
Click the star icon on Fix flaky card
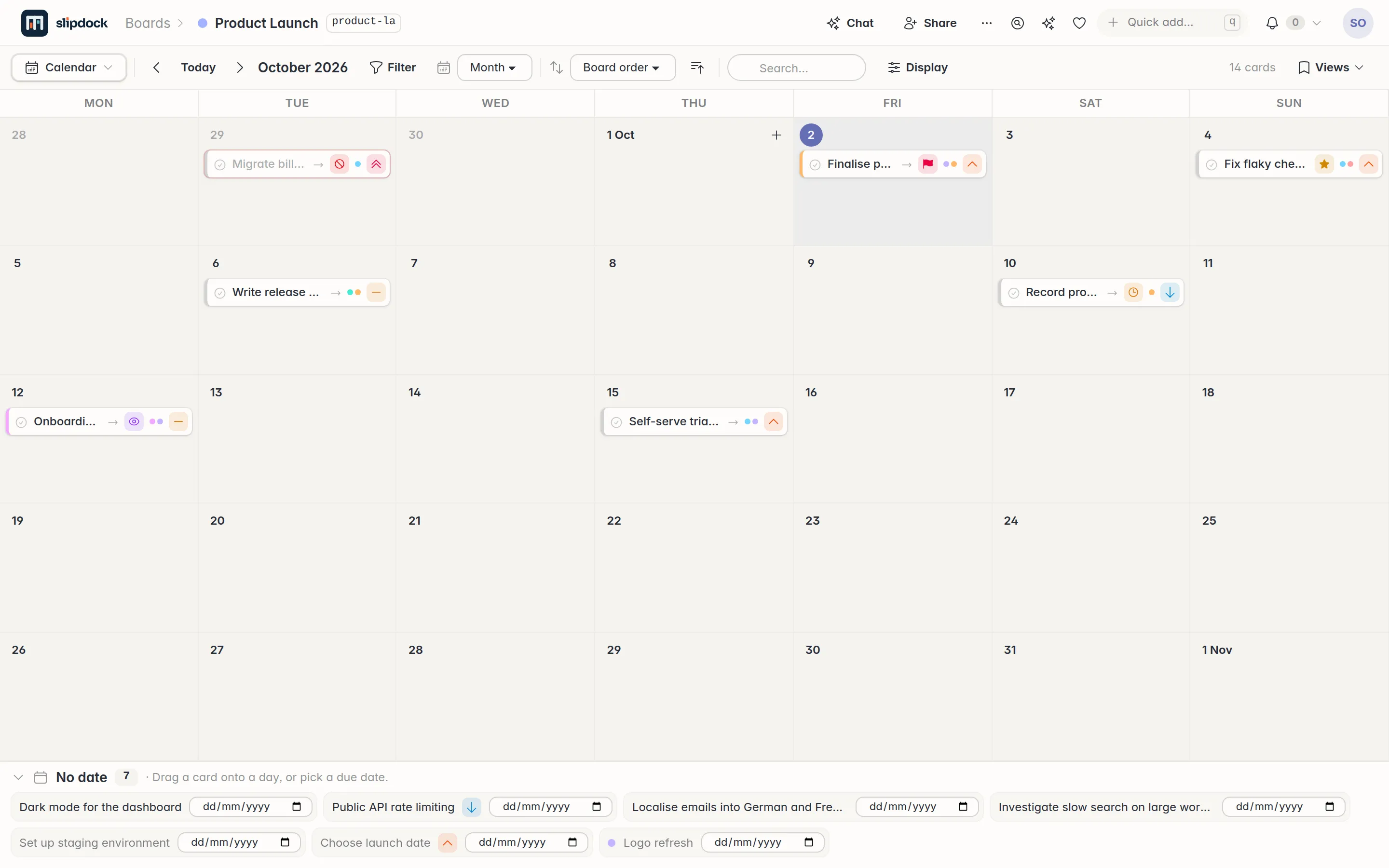[1324, 164]
